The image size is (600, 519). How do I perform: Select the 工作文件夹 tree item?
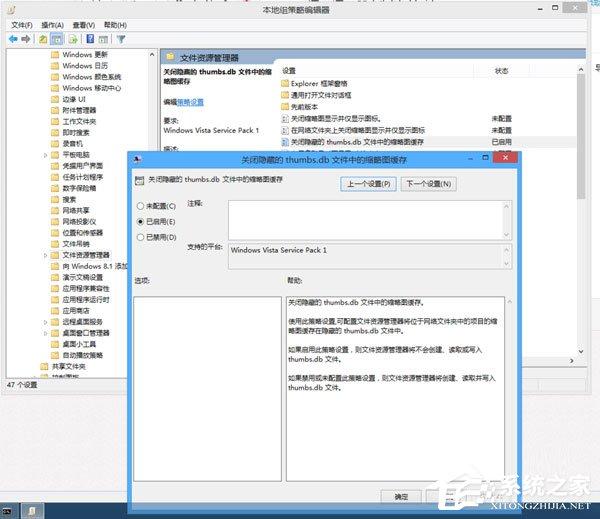pyautogui.click(x=79, y=122)
